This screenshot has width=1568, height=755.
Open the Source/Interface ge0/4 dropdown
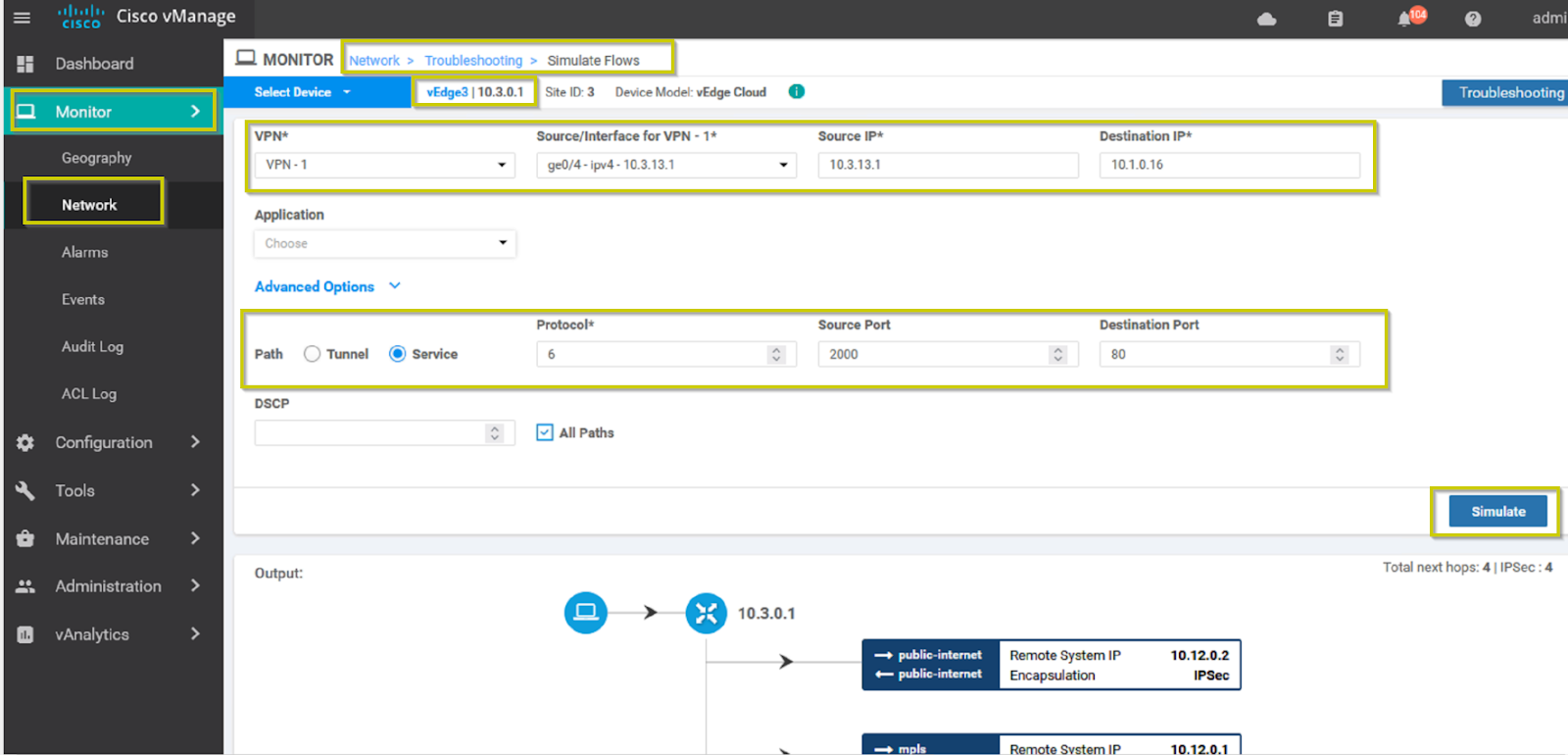click(666, 165)
